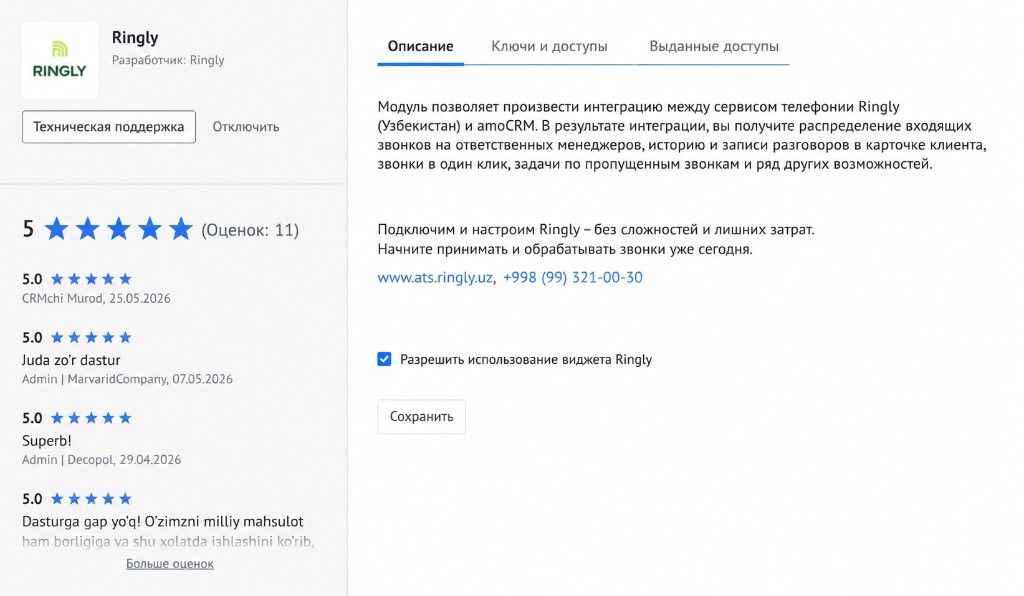Image resolution: width=1024 pixels, height=596 pixels.
Task: Switch to Описание tab
Action: (x=421, y=46)
